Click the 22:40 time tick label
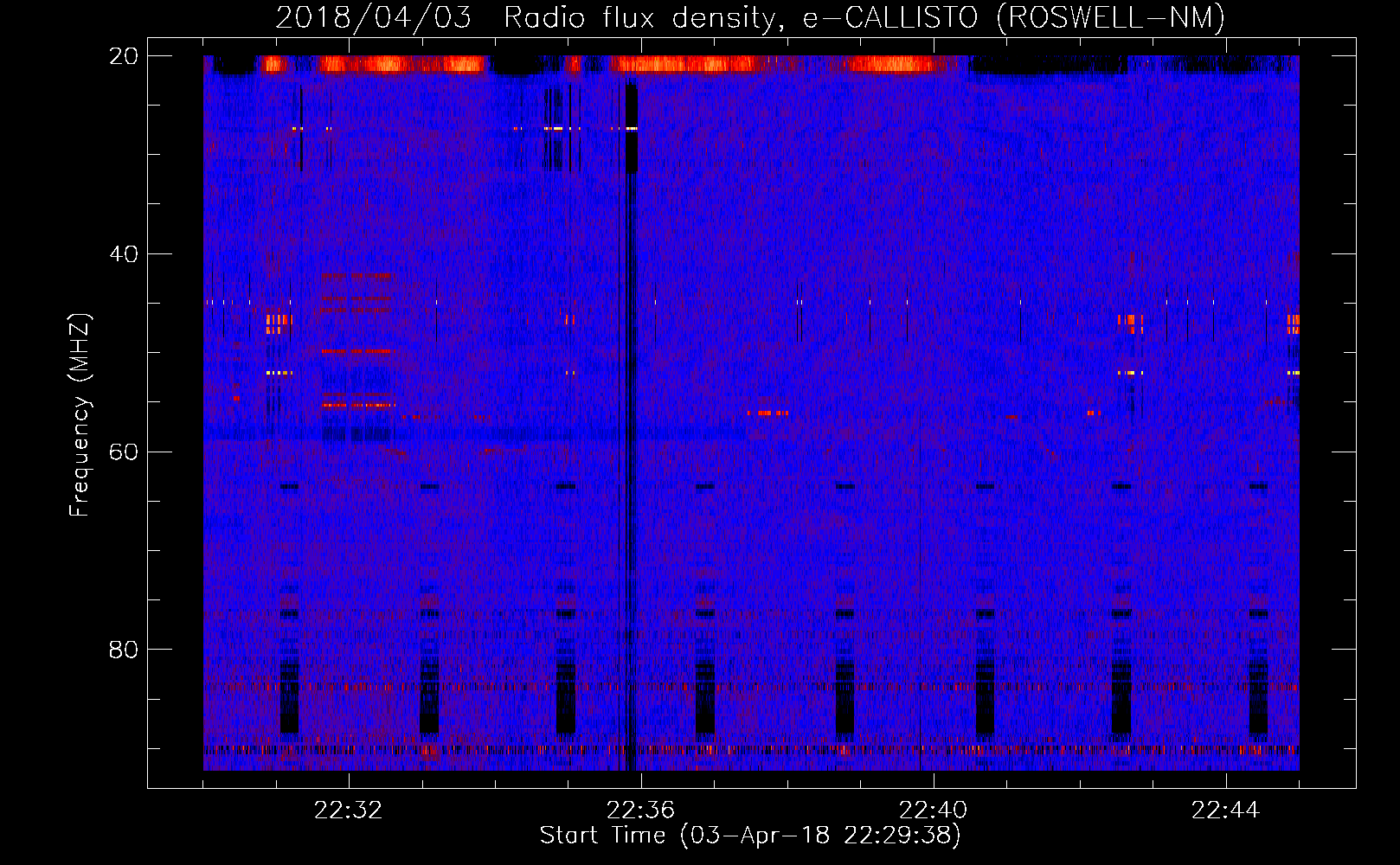Screen dimensions: 1400x865 (x=933, y=811)
